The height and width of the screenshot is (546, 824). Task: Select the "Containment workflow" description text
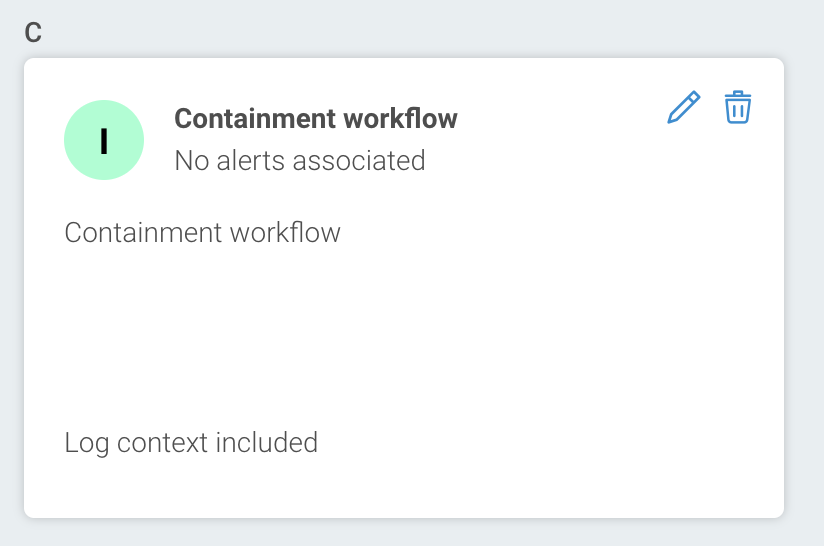(x=202, y=233)
